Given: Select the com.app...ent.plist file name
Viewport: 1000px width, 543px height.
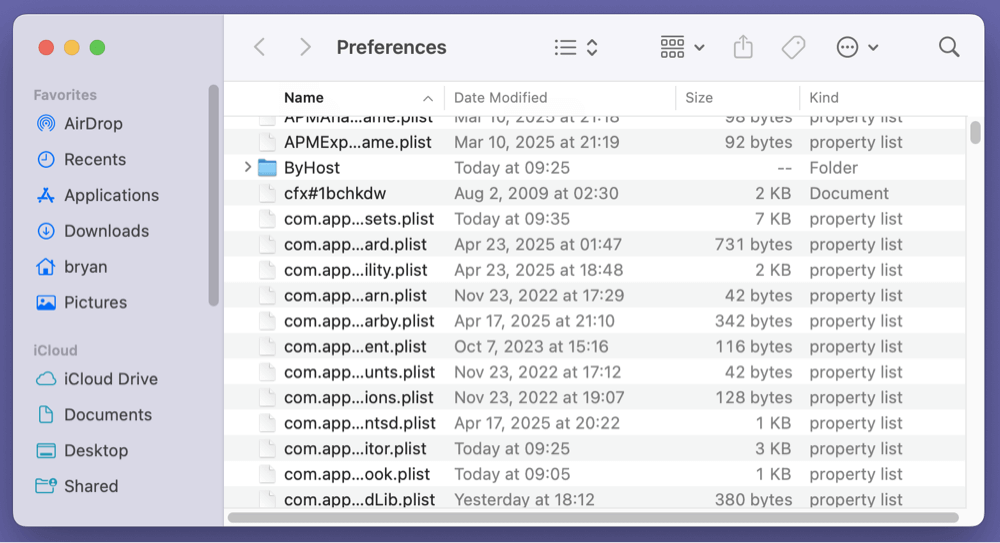Looking at the screenshot, I should 355,346.
